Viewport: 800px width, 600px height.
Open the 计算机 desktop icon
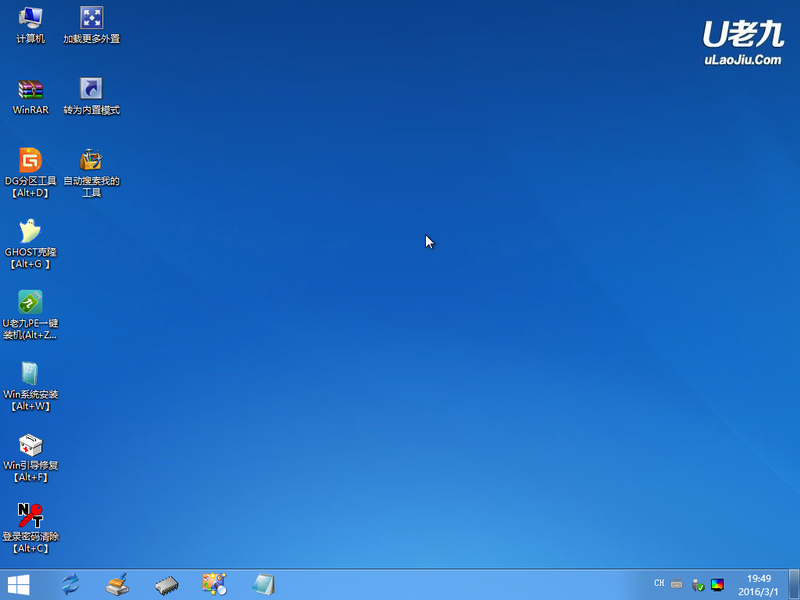(30, 25)
